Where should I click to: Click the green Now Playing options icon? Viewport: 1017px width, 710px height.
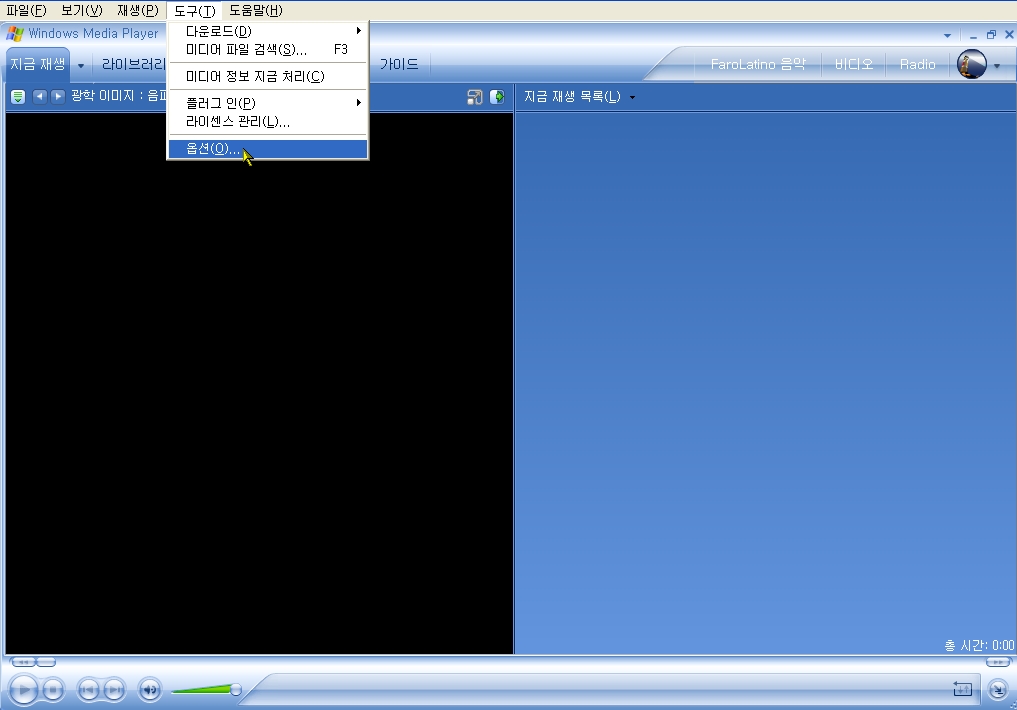point(18,97)
